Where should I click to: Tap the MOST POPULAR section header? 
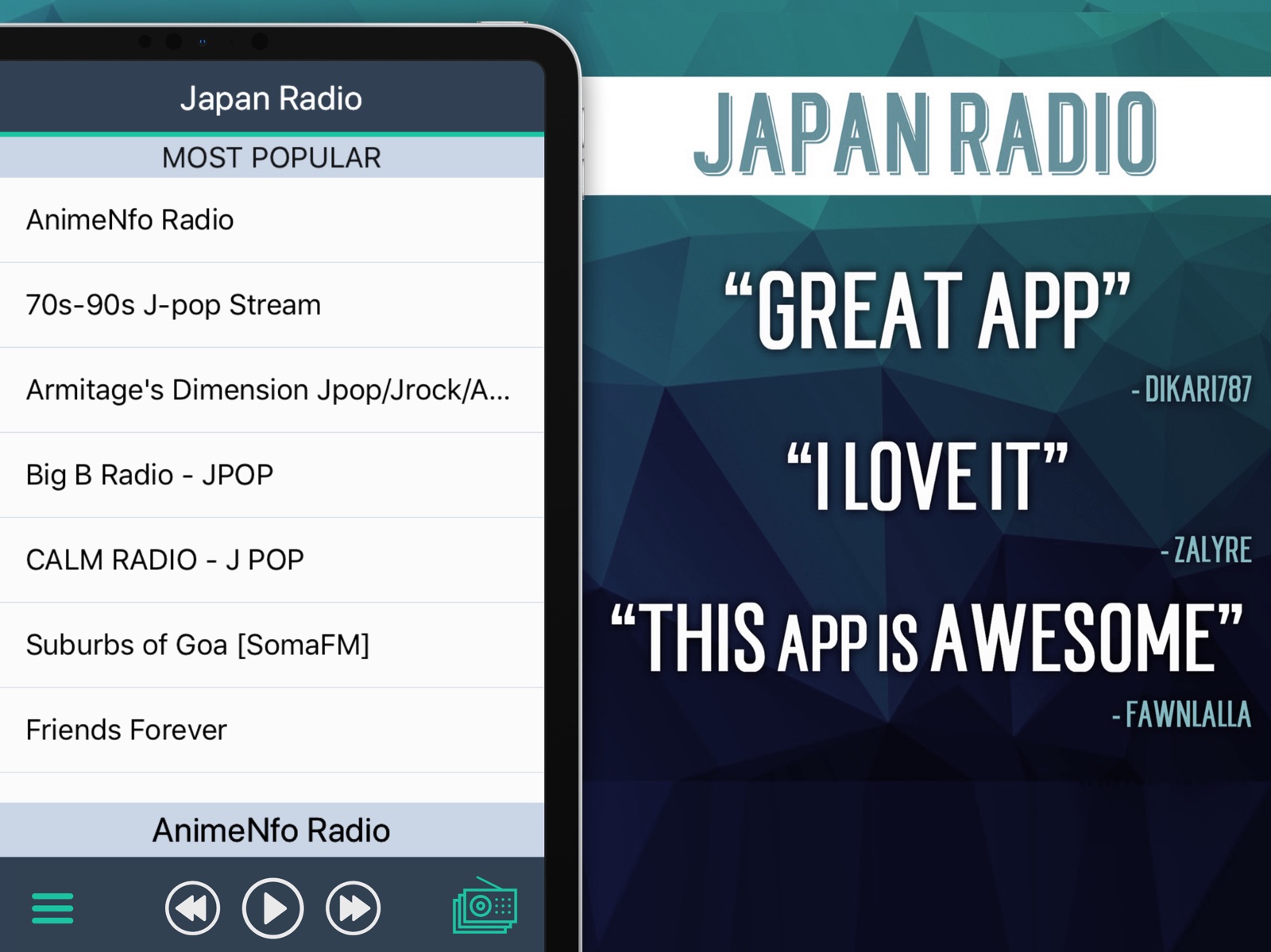272,157
